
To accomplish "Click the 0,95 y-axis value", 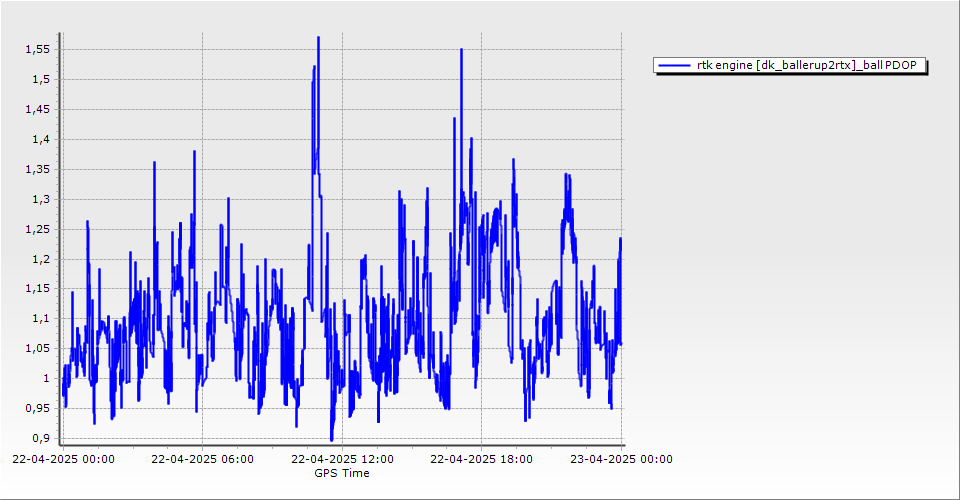I will coord(37,408).
